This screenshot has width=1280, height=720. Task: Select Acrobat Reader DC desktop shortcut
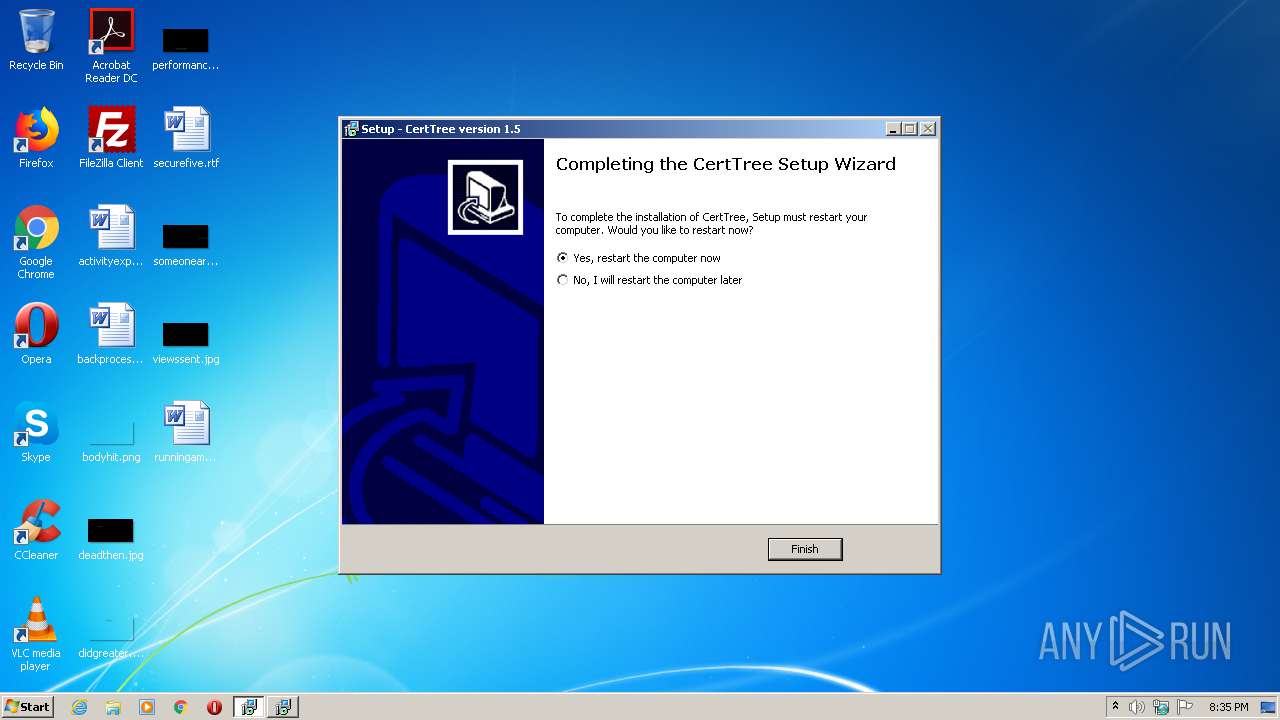coord(111,46)
